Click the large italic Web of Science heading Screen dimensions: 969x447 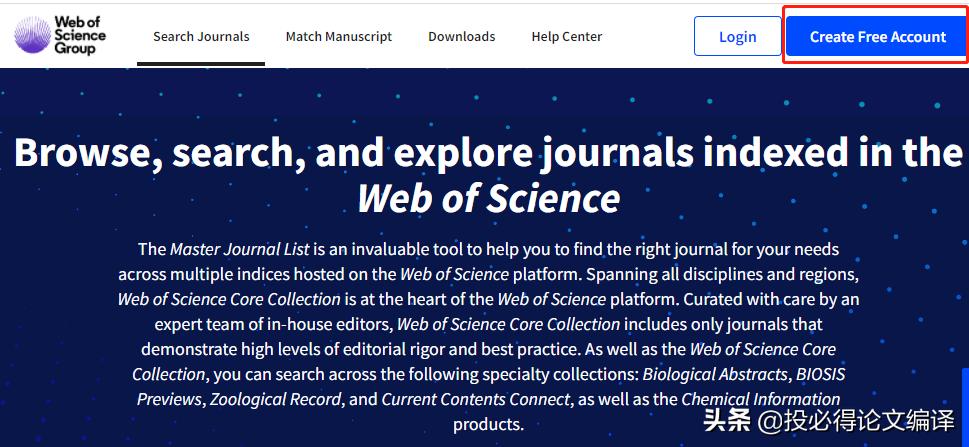point(488,197)
